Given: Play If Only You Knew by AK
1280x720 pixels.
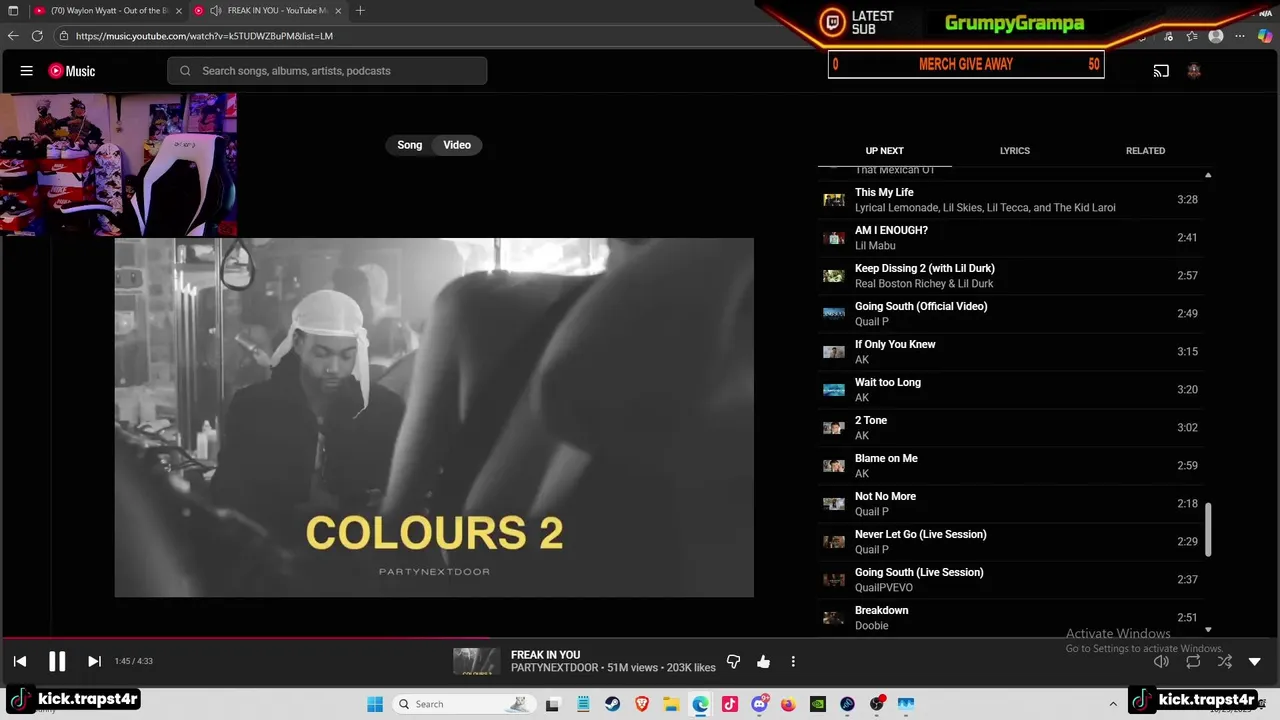Looking at the screenshot, I should coord(1011,351).
